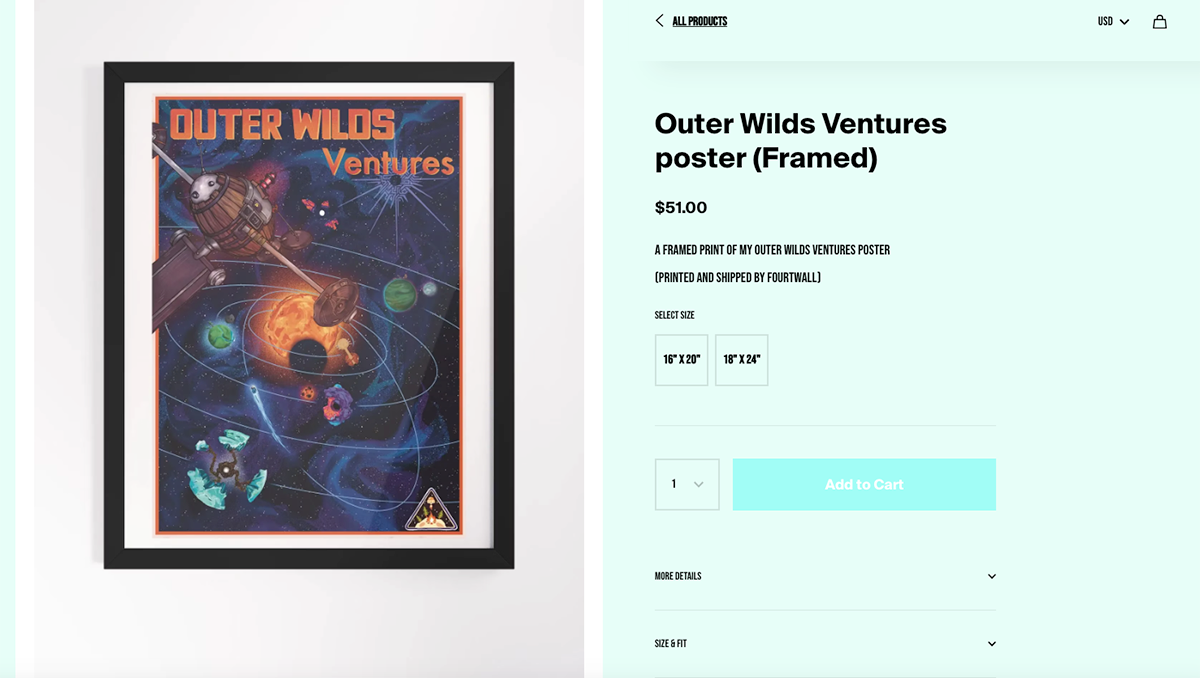The height and width of the screenshot is (678, 1200).
Task: Click the chevron arrow in the quantity box
Action: [x=699, y=485]
